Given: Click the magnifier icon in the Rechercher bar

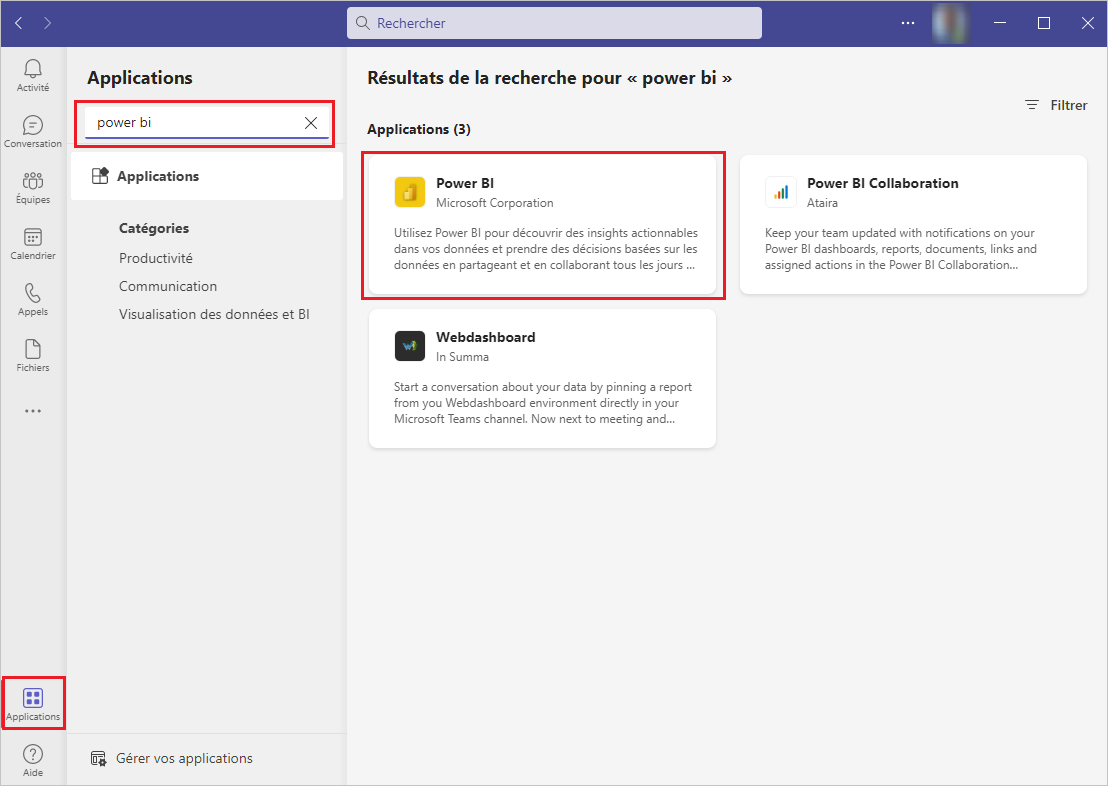Looking at the screenshot, I should coord(363,23).
